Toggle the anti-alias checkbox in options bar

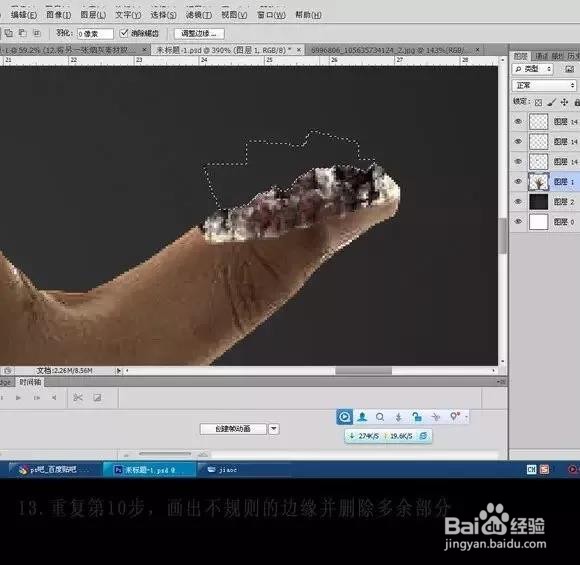[124, 33]
